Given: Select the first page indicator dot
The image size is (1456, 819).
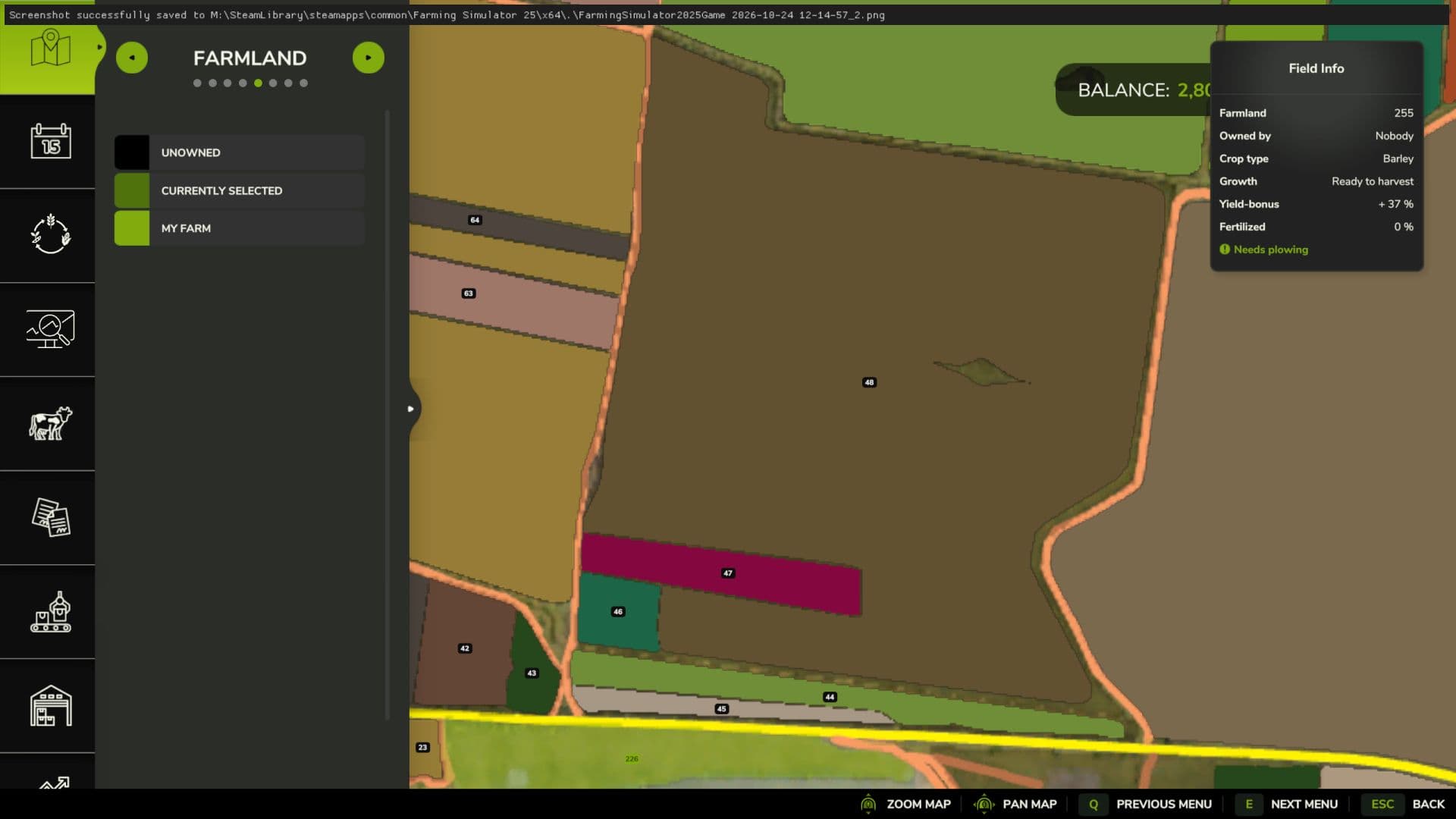Looking at the screenshot, I should (197, 83).
